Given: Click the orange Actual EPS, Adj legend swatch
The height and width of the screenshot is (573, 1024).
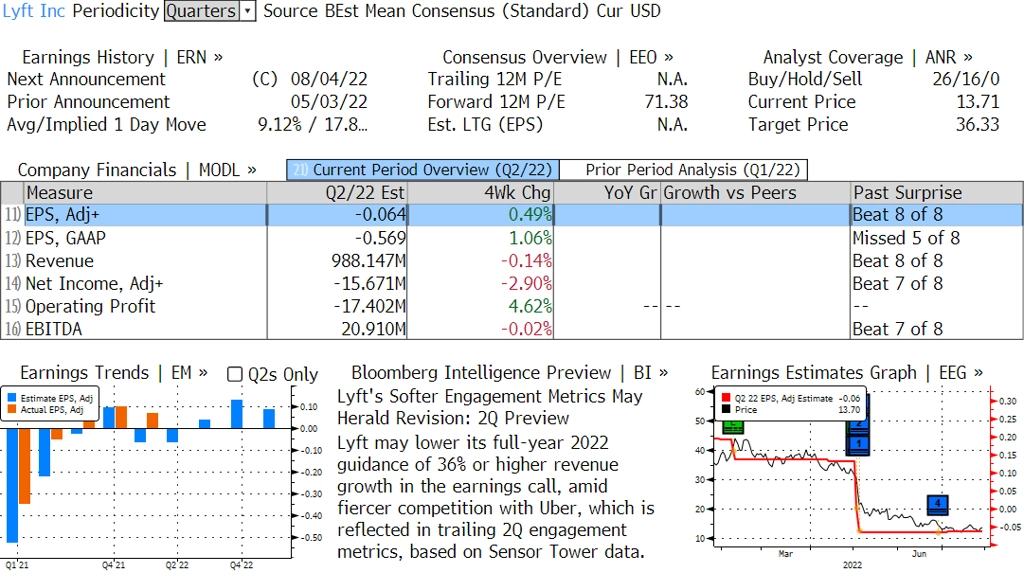Looking at the screenshot, I should 12,410.
